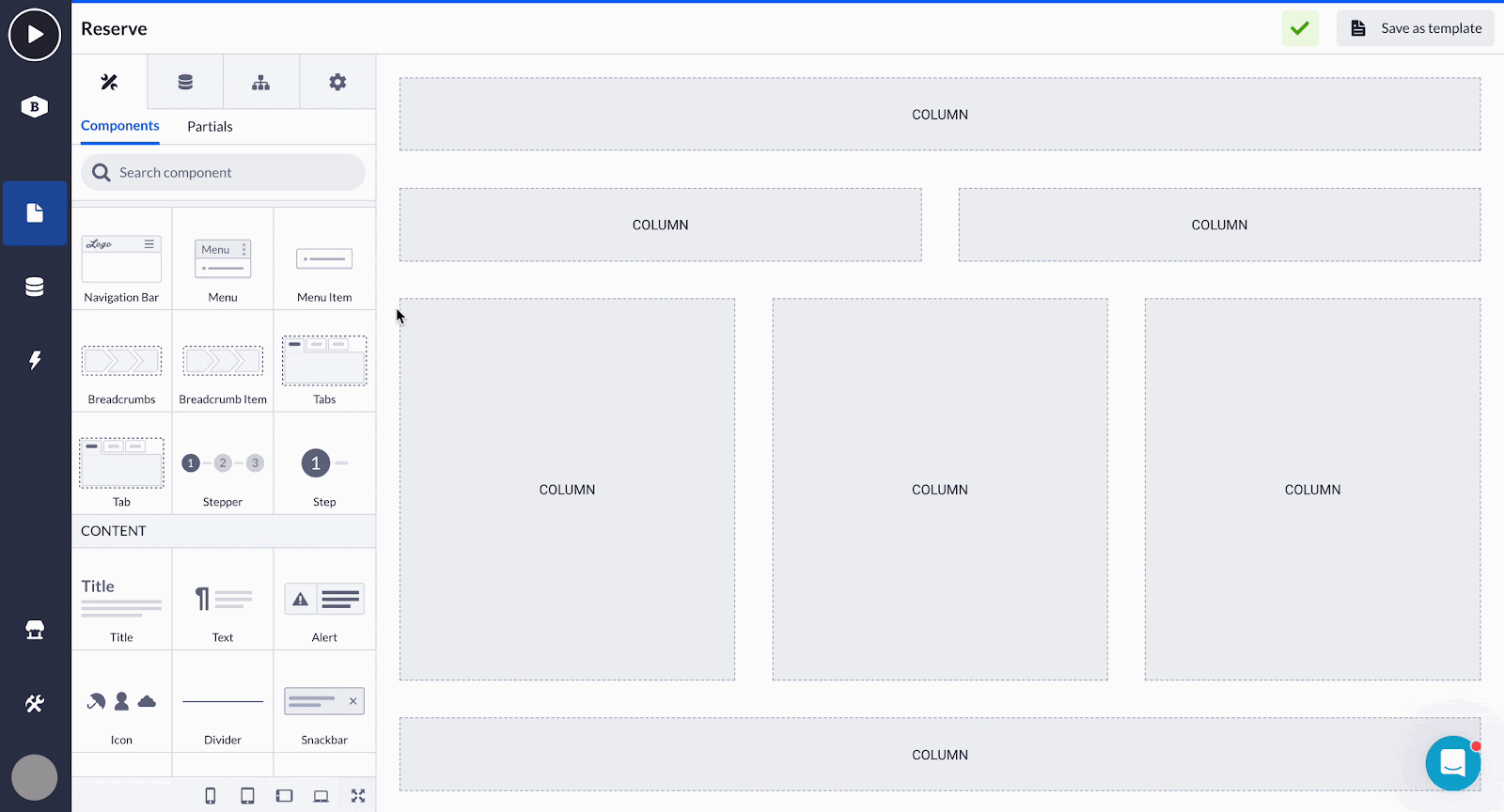This screenshot has width=1504, height=812.
Task: Switch to tablet portrait preview size
Action: pos(247,796)
